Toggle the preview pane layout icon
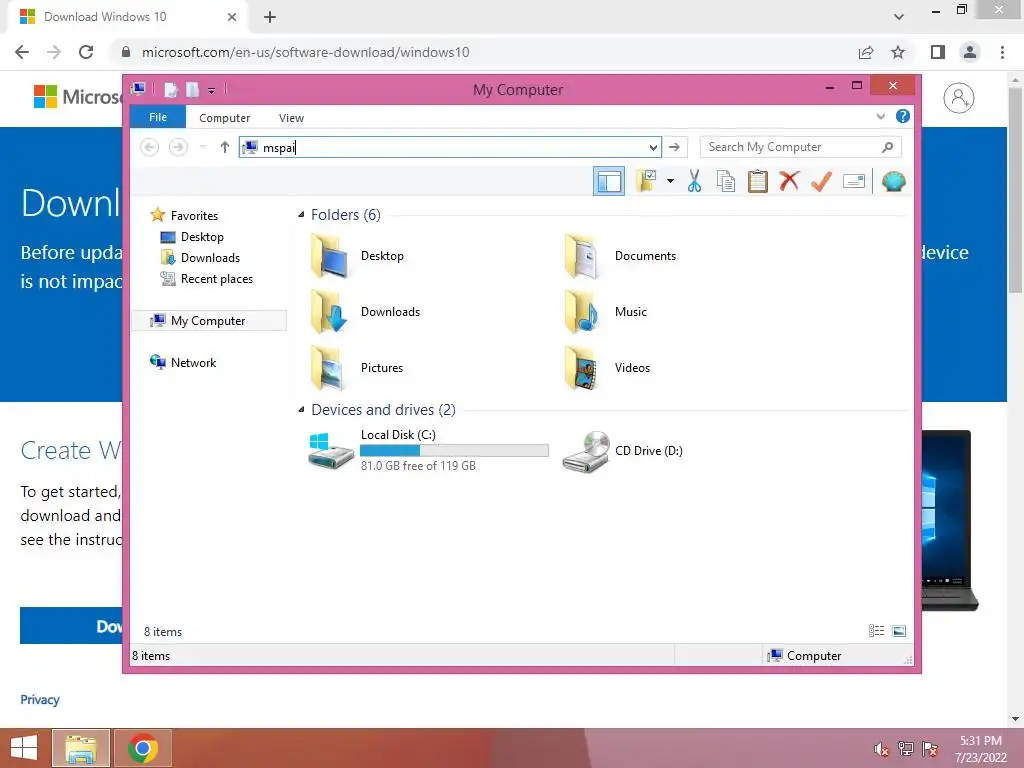Screen dimensions: 1024x768 pyautogui.click(x=609, y=182)
